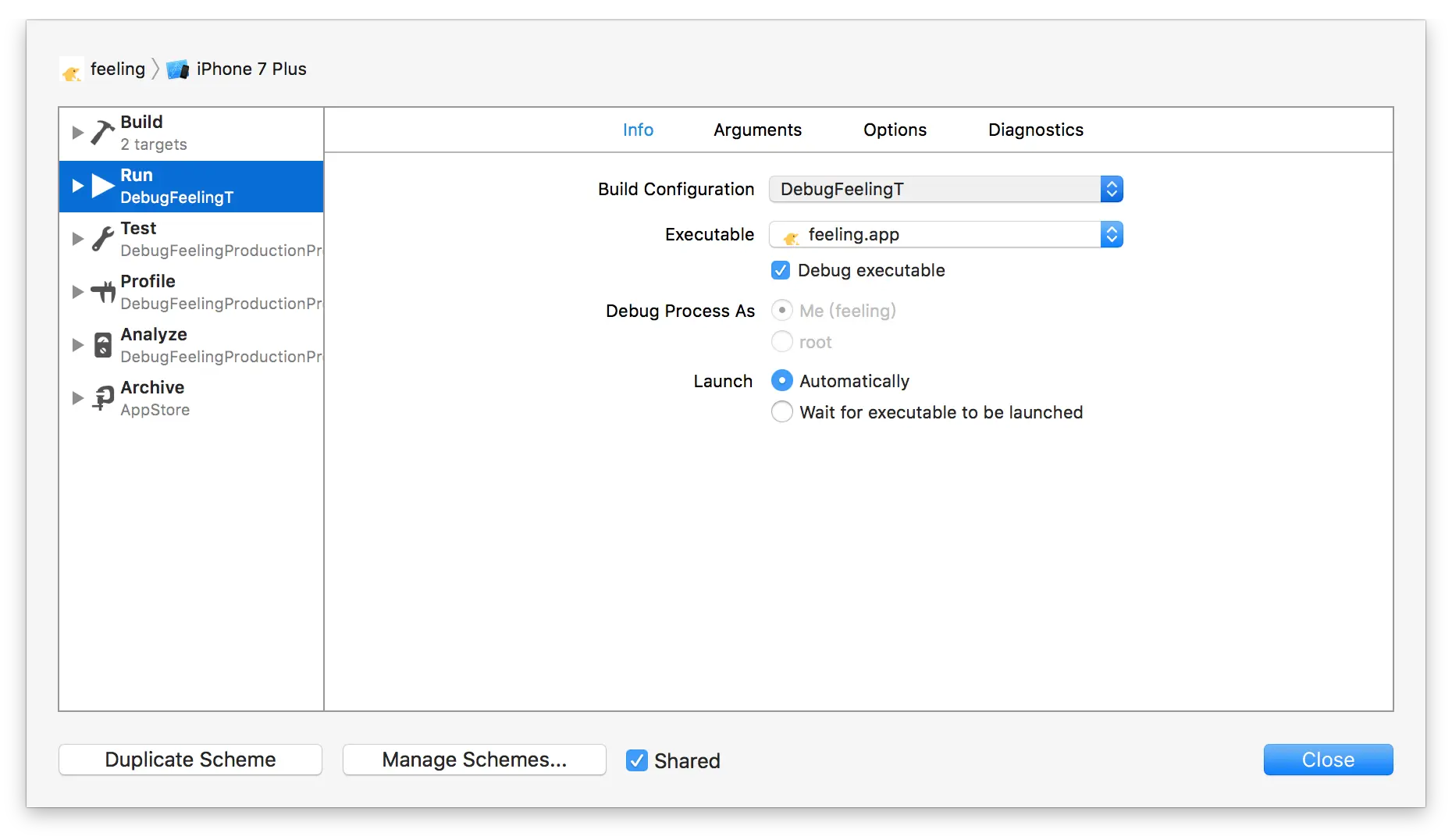Screen dimensions: 1452x840
Task: Click the Archive action icon
Action: coord(103,398)
